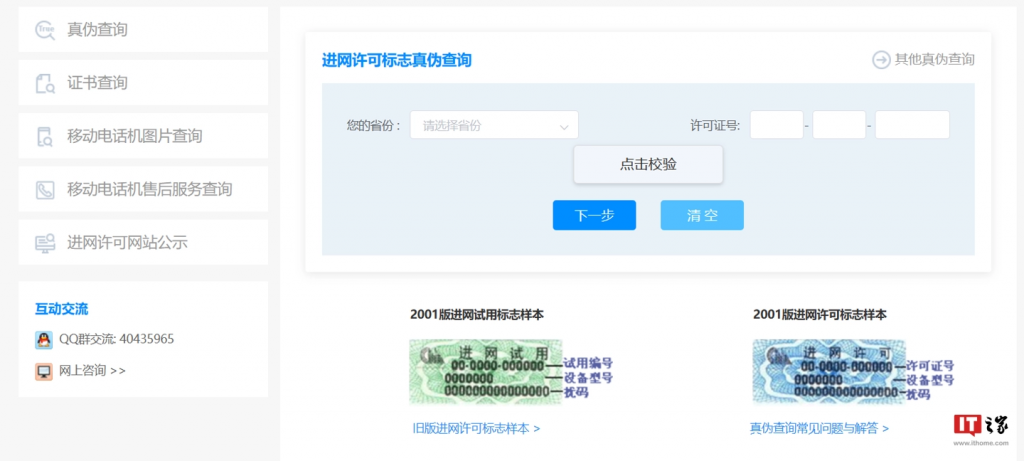1024x461 pixels.
Task: Go to 移动电话机图片查询
Action: click(x=143, y=136)
